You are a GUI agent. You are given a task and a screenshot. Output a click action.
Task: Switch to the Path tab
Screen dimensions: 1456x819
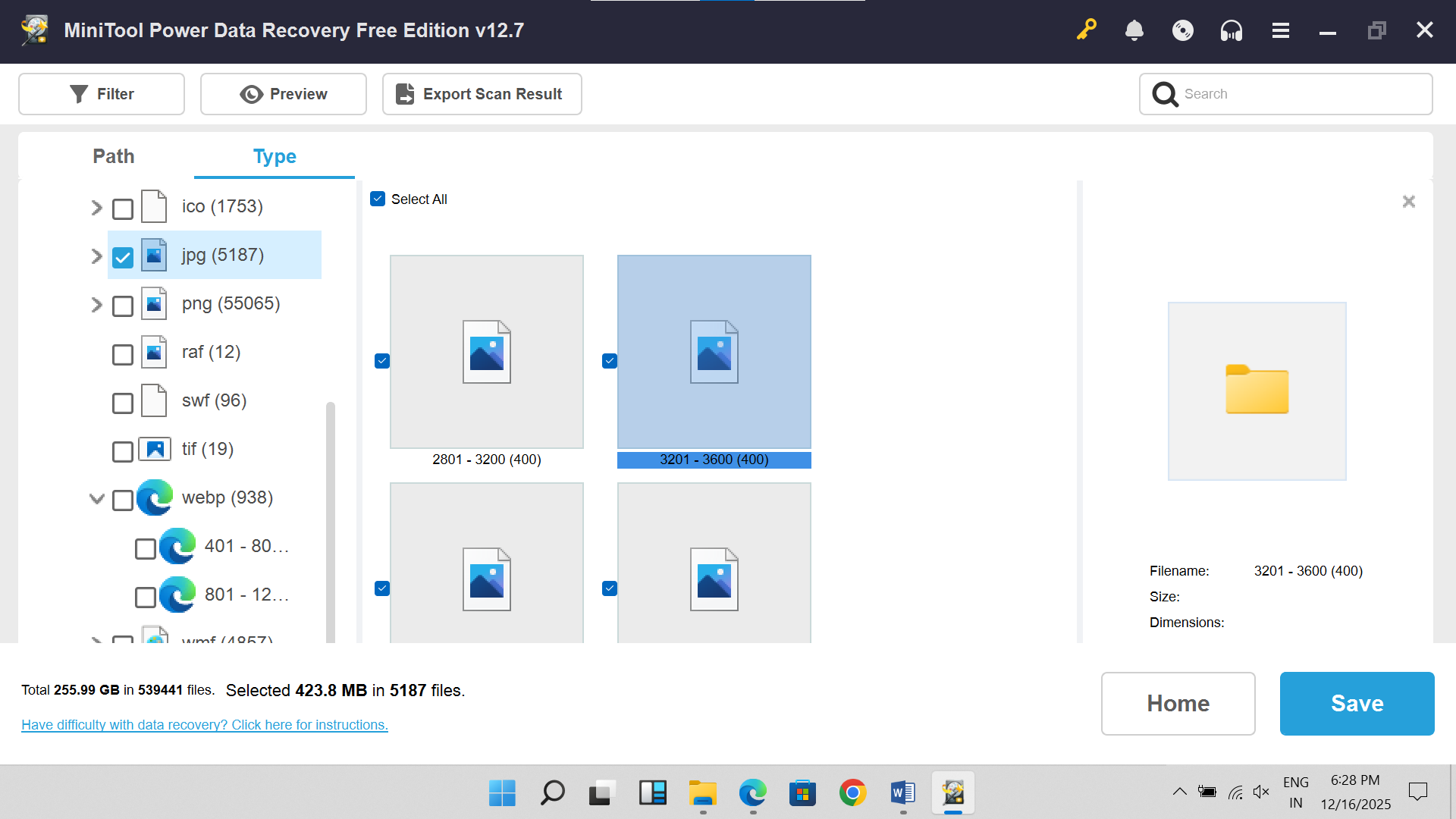tap(113, 156)
